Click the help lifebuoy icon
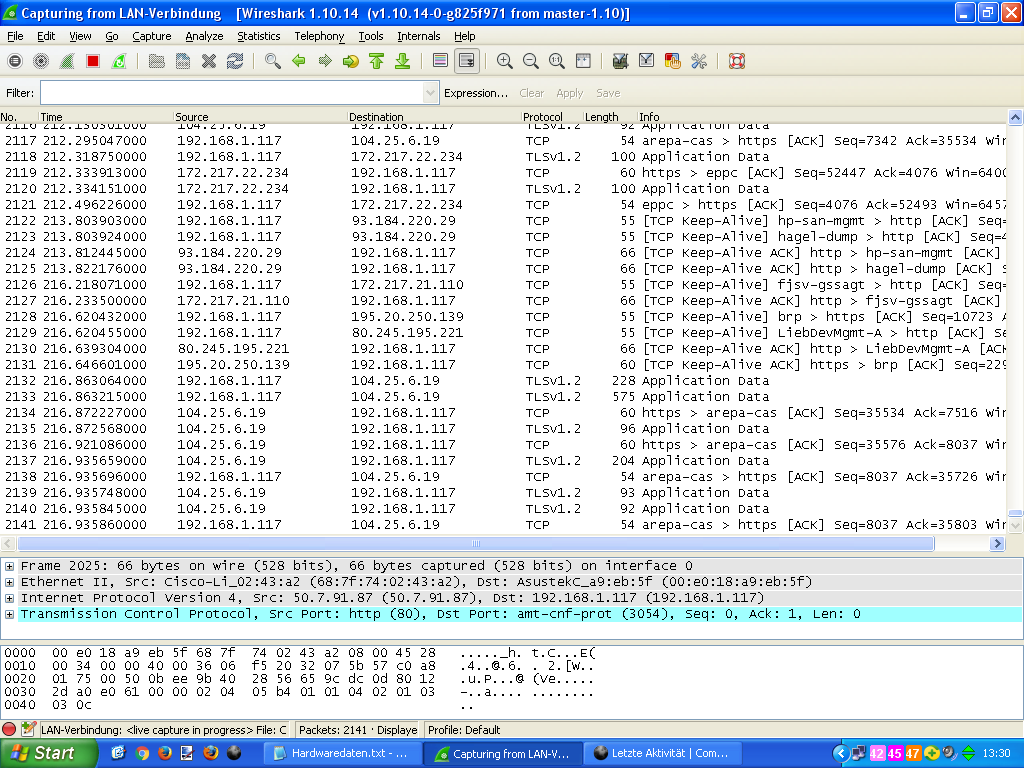 [737, 61]
